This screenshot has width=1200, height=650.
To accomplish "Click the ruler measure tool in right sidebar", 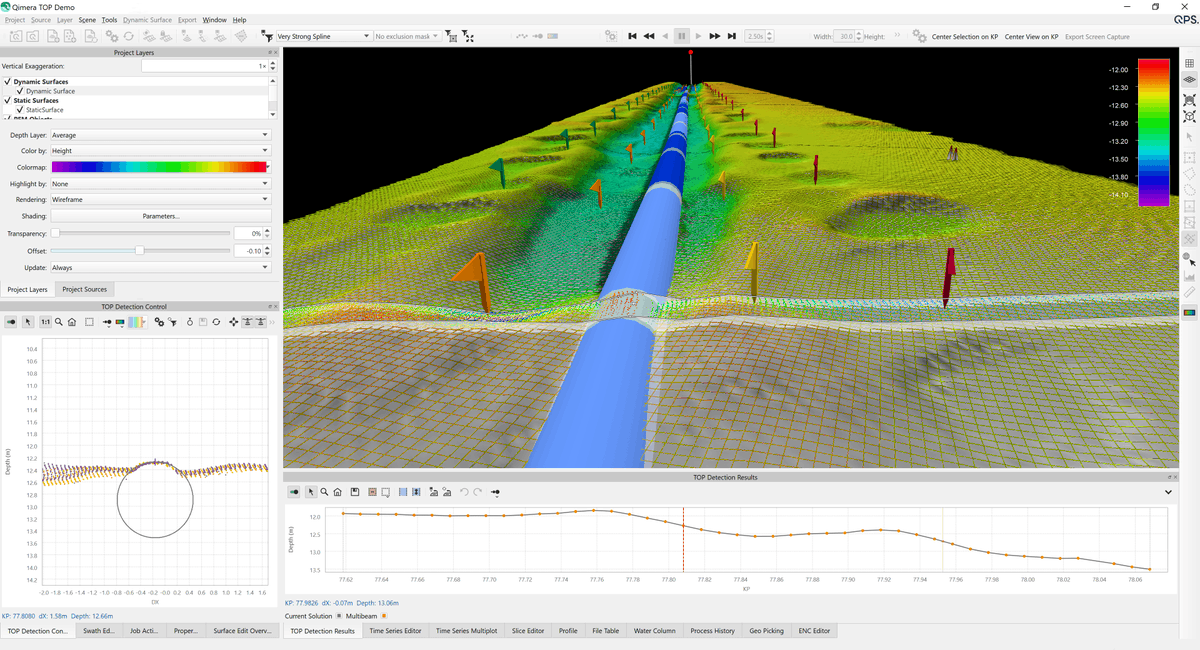I will coord(1189,292).
